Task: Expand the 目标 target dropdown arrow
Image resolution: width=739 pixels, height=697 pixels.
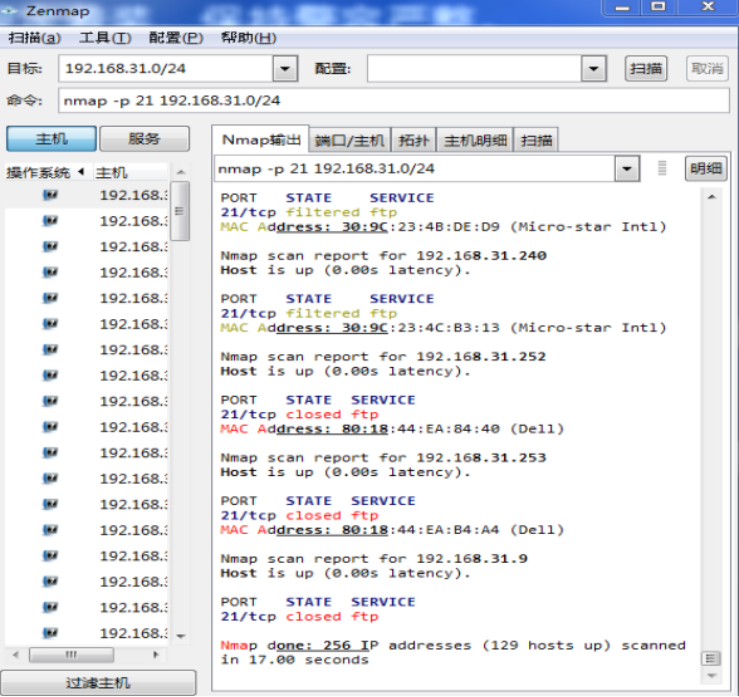Action: click(285, 69)
